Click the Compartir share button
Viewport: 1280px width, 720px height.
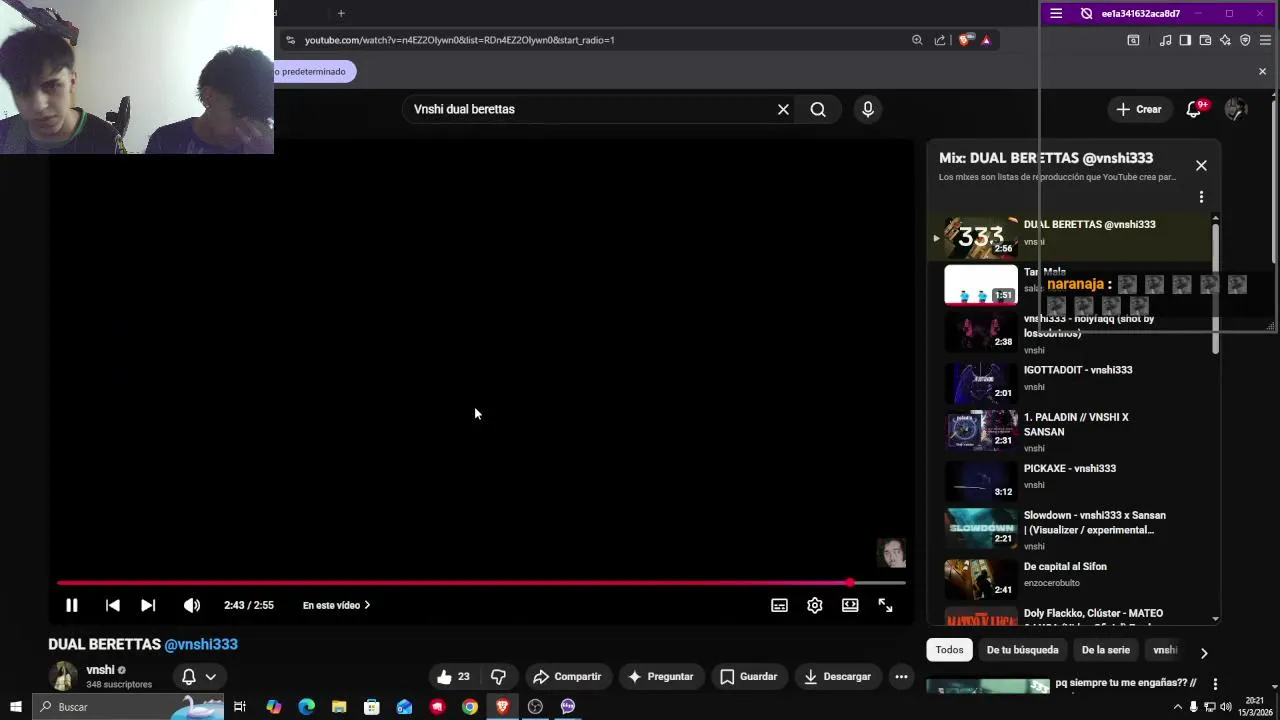point(567,677)
